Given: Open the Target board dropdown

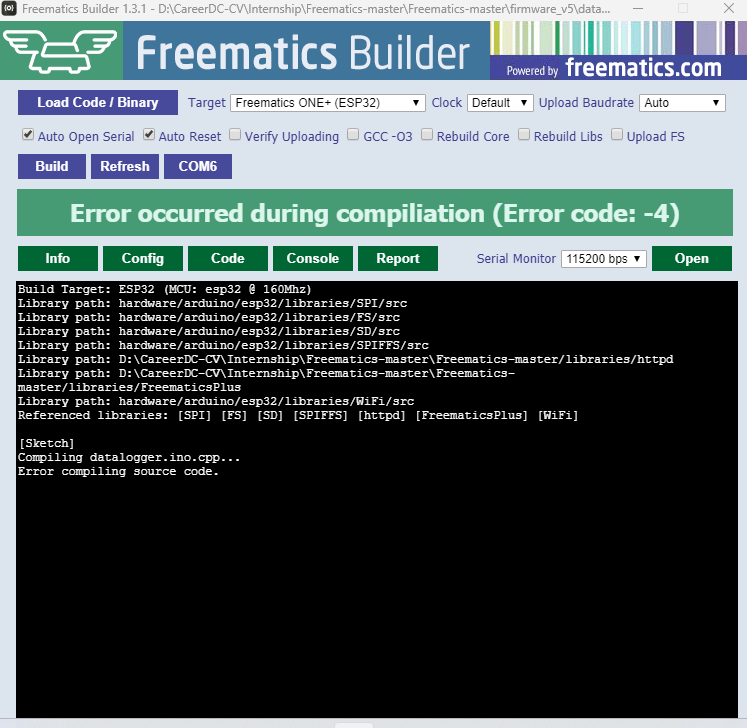Looking at the screenshot, I should (328, 103).
